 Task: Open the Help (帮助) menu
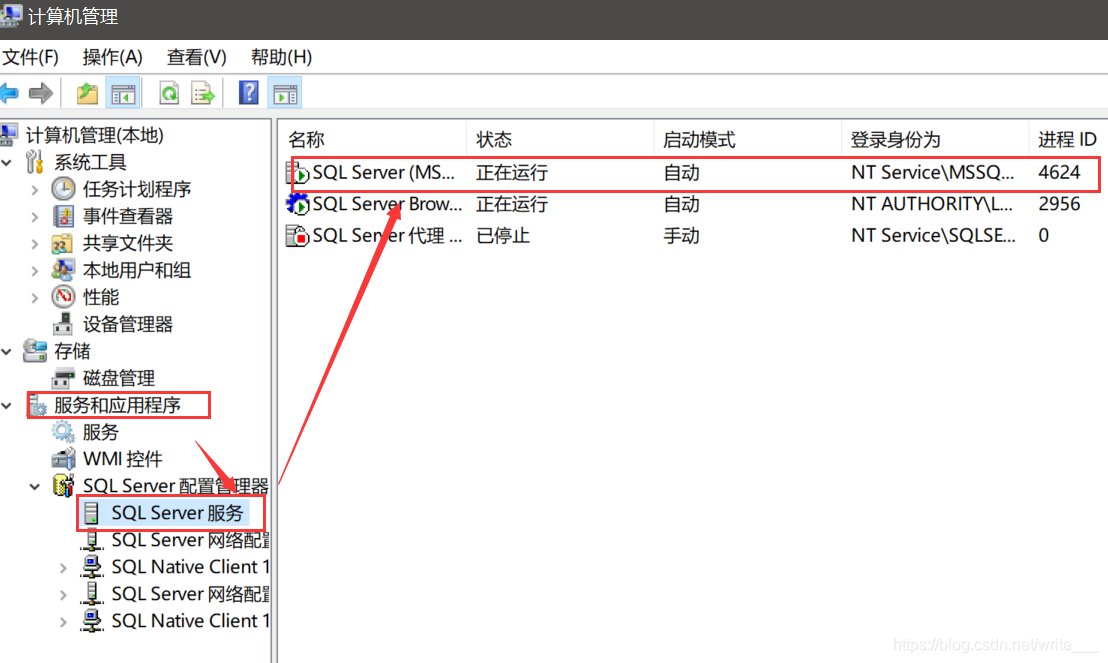281,57
